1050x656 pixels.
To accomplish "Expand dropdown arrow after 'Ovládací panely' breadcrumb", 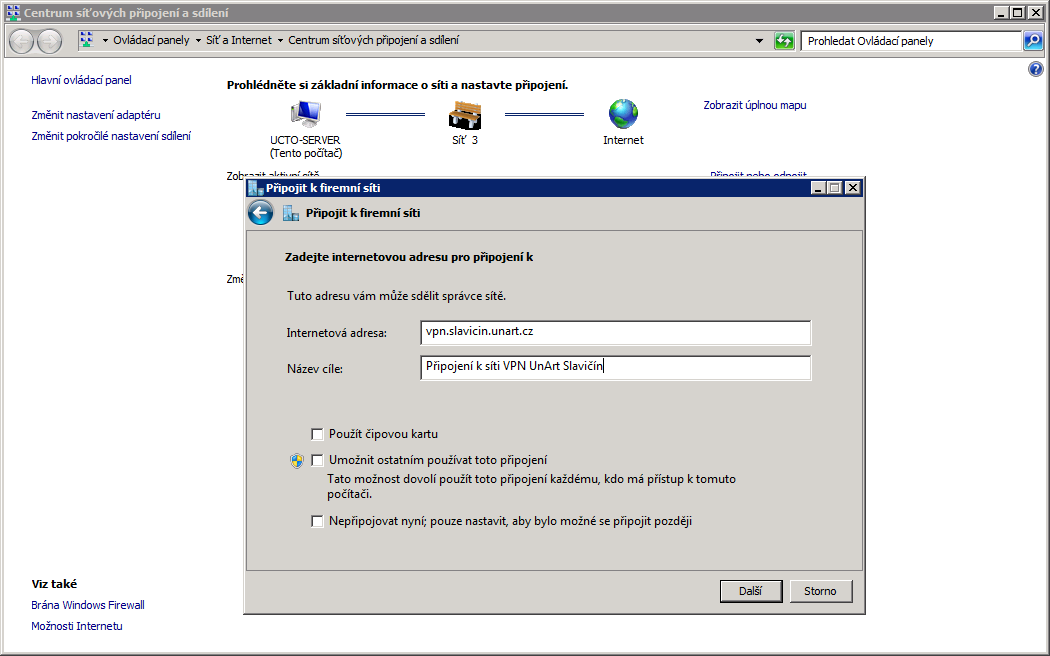I will (198, 41).
